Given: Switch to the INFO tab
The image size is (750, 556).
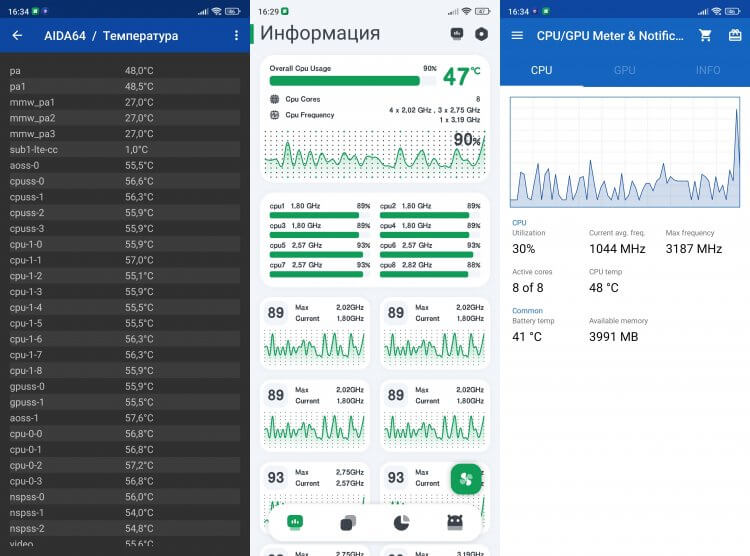Looking at the screenshot, I should [708, 70].
